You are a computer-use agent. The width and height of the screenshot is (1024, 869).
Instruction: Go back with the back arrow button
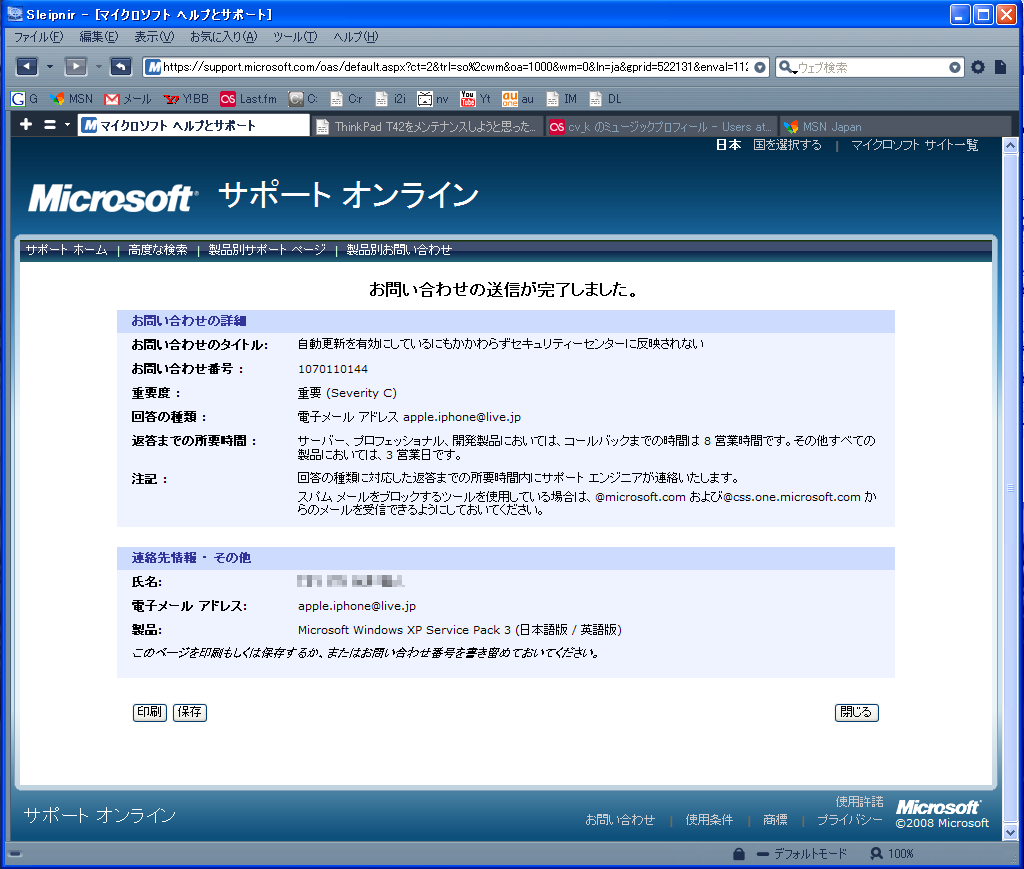click(x=27, y=67)
